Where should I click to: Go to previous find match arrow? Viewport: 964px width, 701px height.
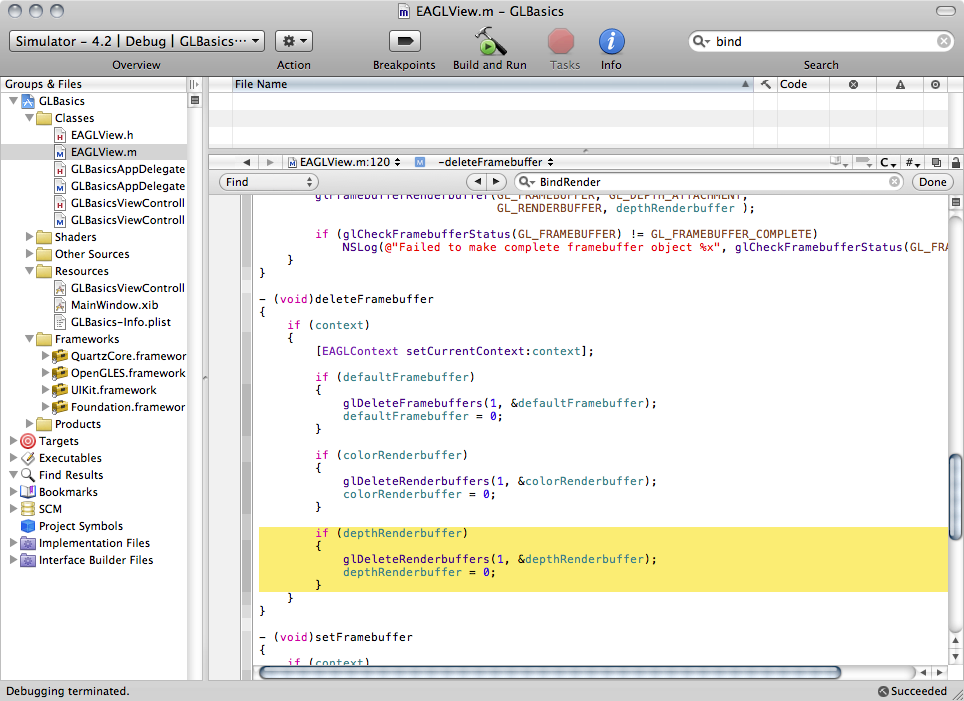[476, 181]
